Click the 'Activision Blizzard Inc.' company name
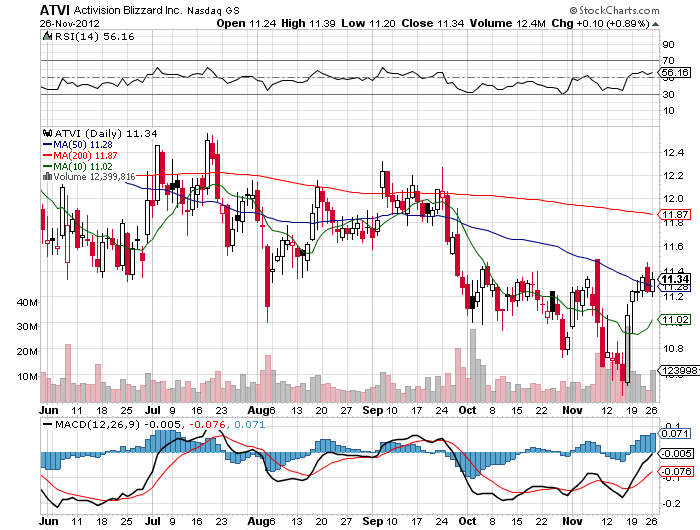The width and height of the screenshot is (700, 530). click(x=128, y=10)
